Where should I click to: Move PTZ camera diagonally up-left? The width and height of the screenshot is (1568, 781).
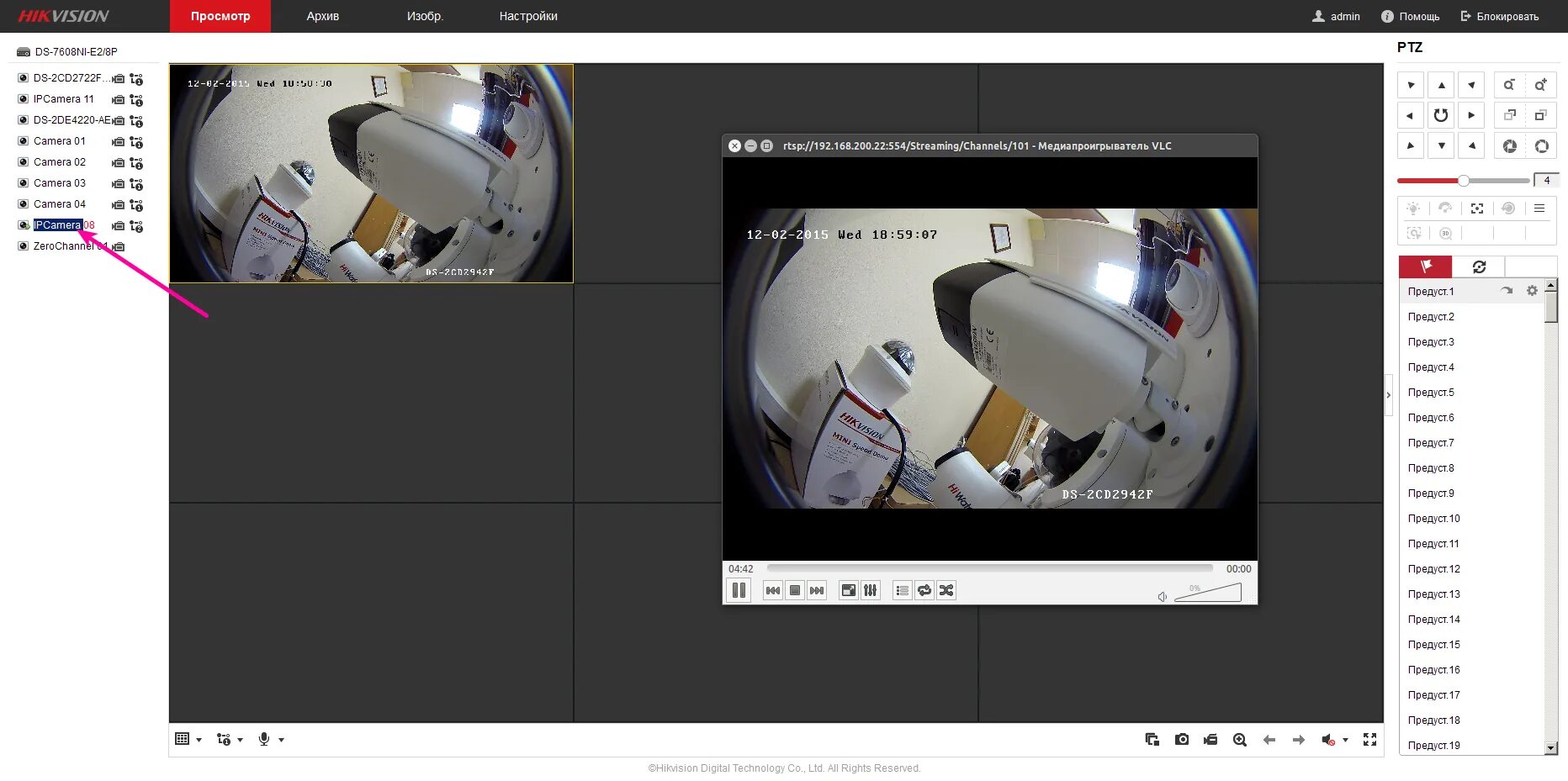[1411, 85]
